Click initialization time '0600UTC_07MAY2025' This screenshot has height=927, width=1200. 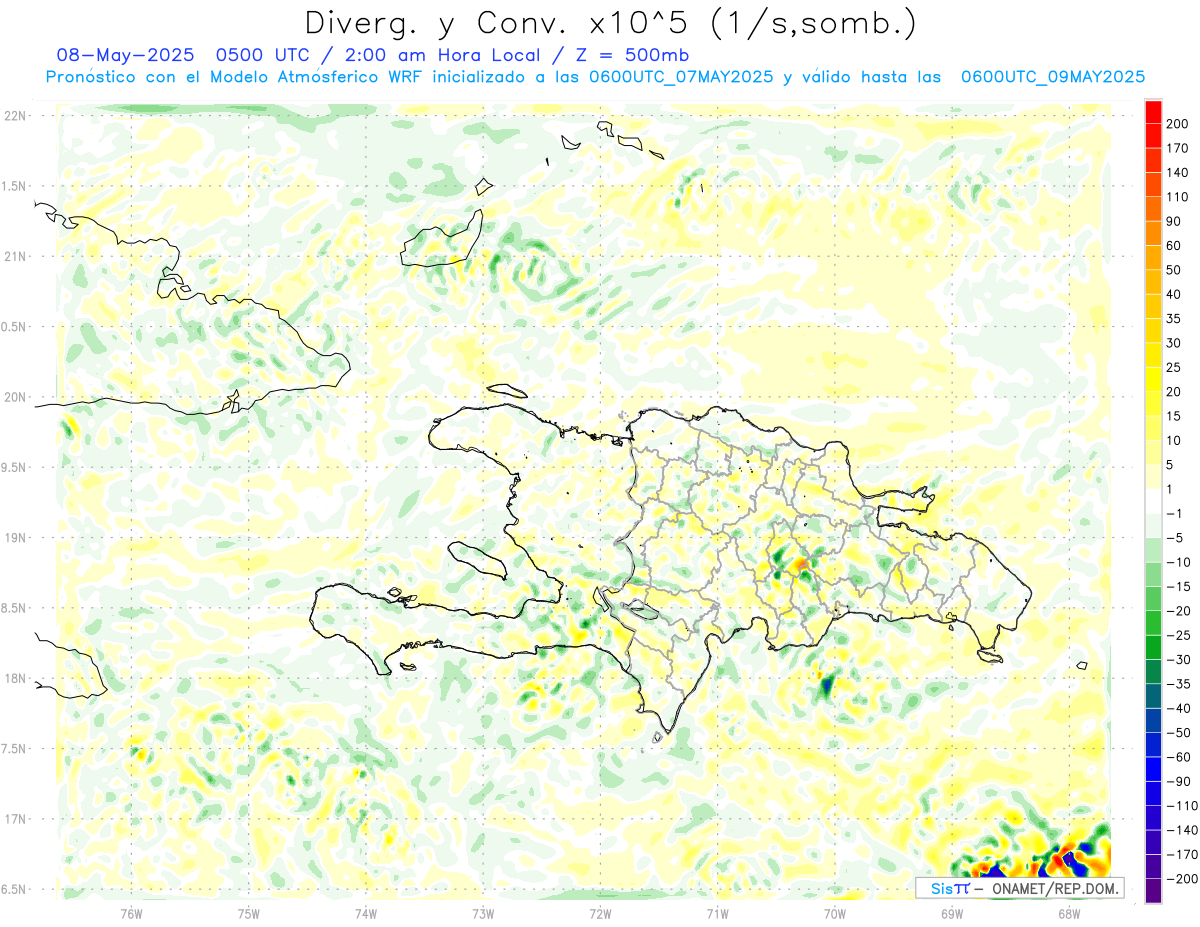pos(680,77)
